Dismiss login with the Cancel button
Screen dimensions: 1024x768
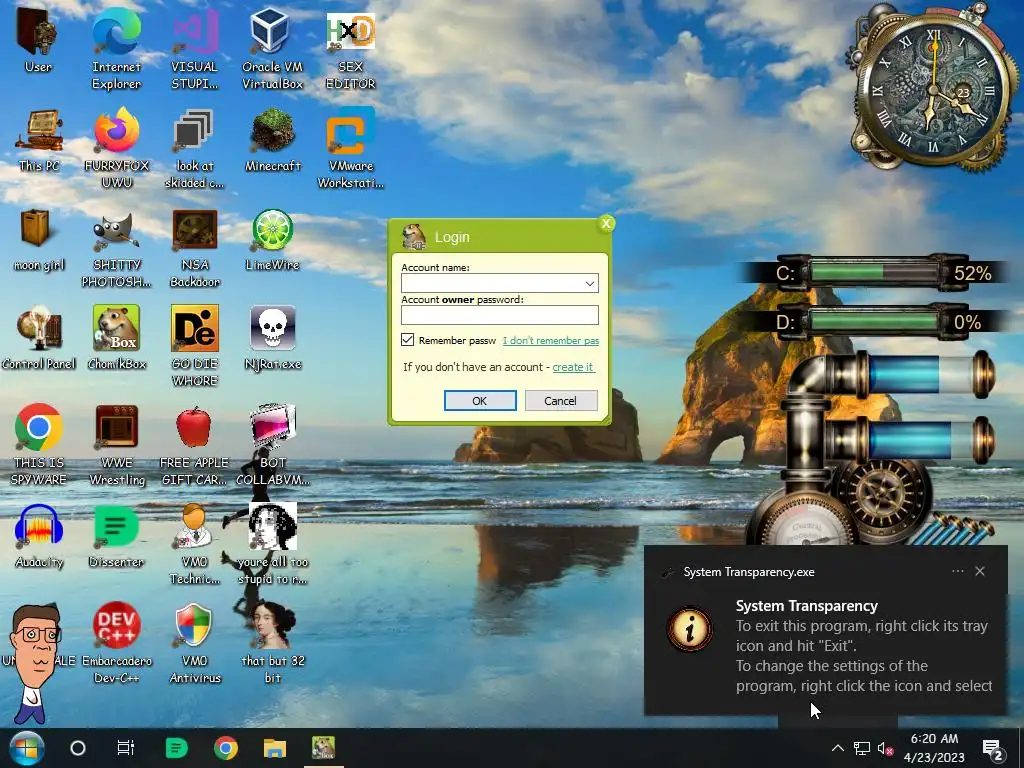pyautogui.click(x=561, y=400)
